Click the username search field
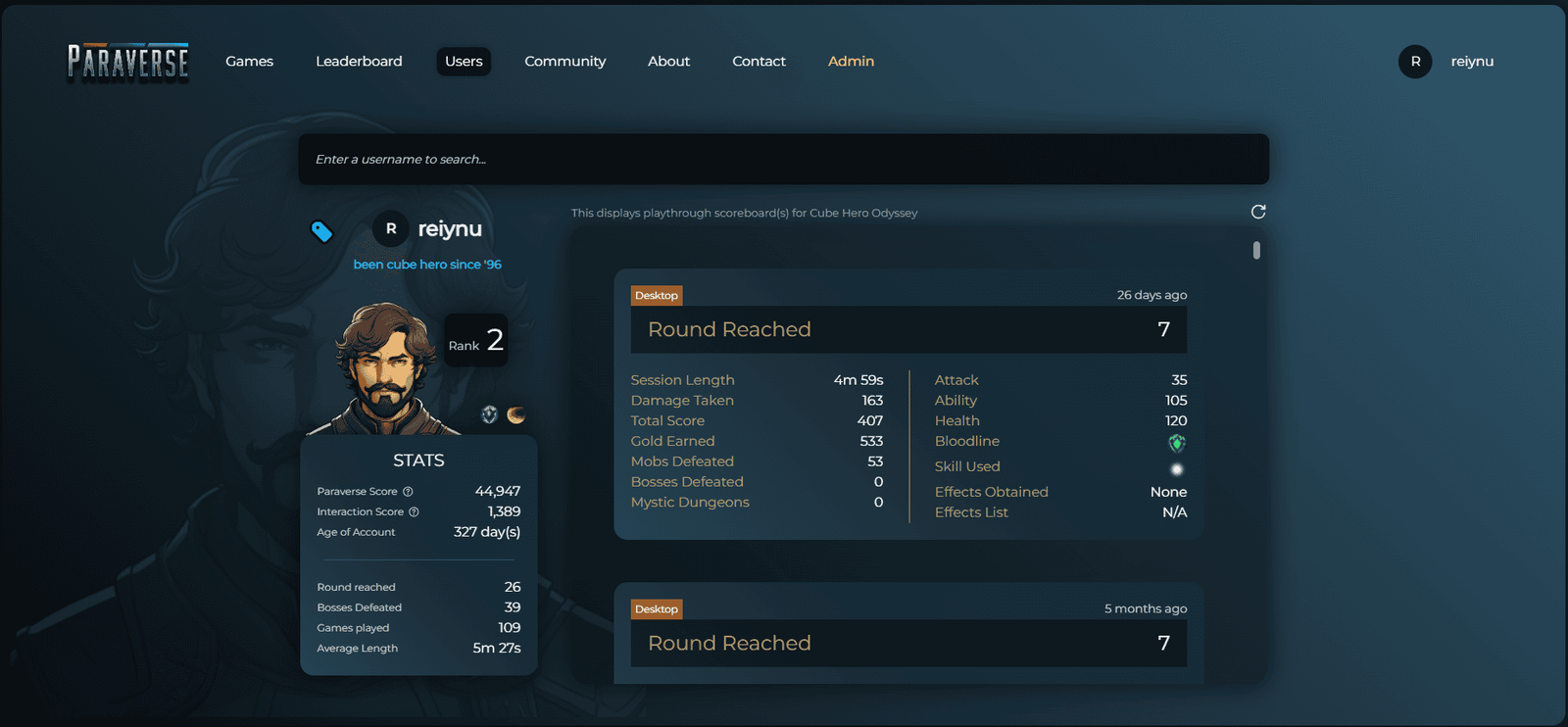The width and height of the screenshot is (1568, 727). coord(784,159)
